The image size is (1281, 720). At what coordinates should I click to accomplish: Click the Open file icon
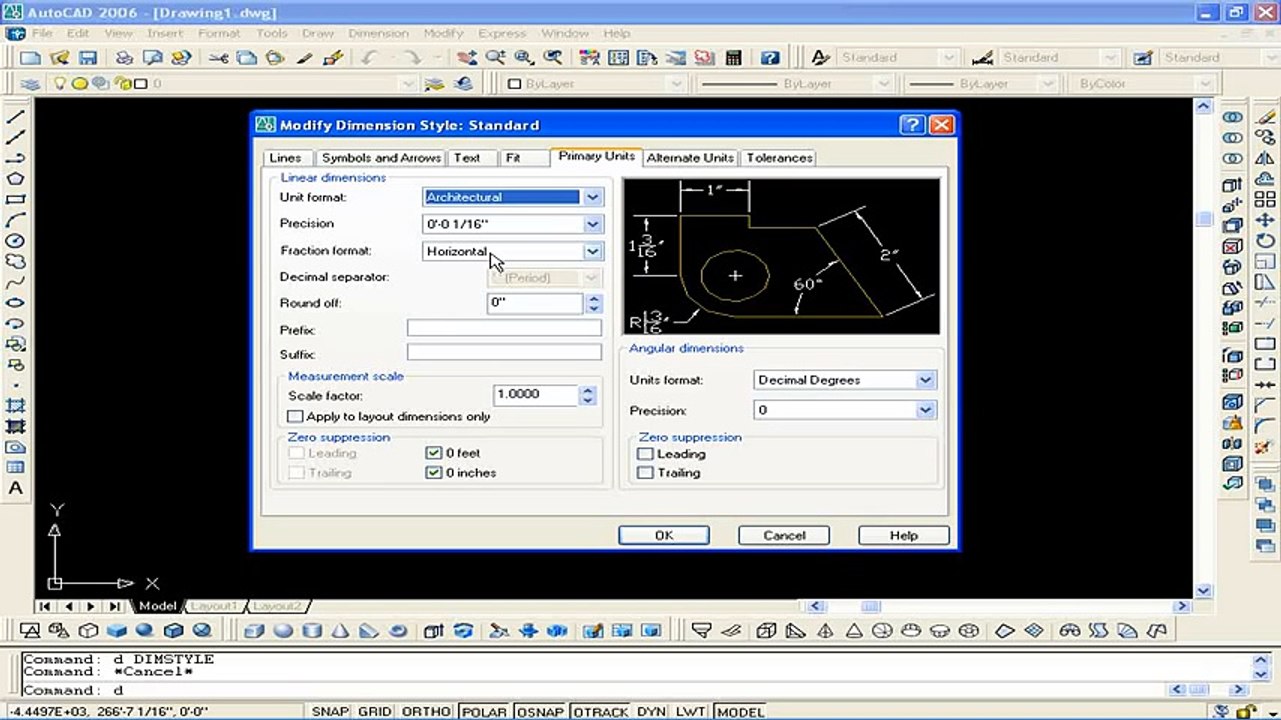[x=59, y=58]
